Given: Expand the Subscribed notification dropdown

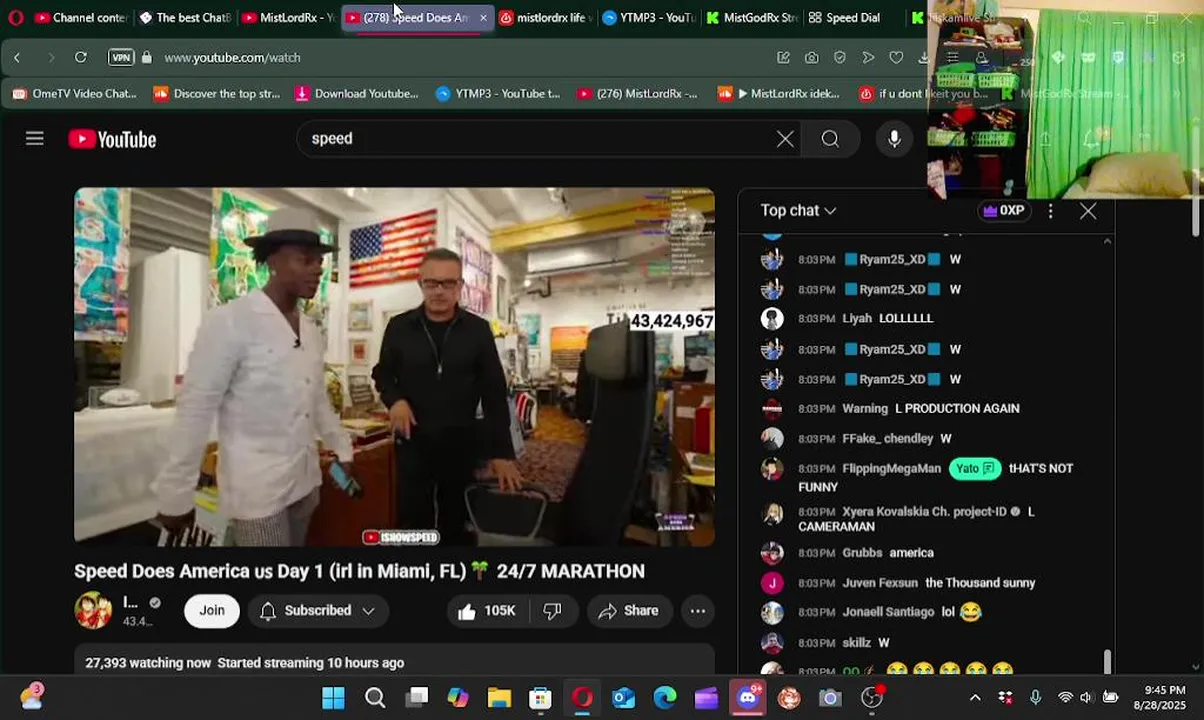Looking at the screenshot, I should pyautogui.click(x=318, y=611).
